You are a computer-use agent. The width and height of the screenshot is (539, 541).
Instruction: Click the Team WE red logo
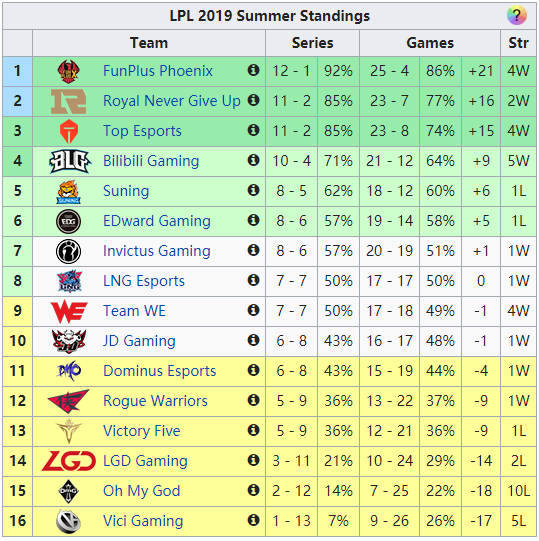click(69, 312)
